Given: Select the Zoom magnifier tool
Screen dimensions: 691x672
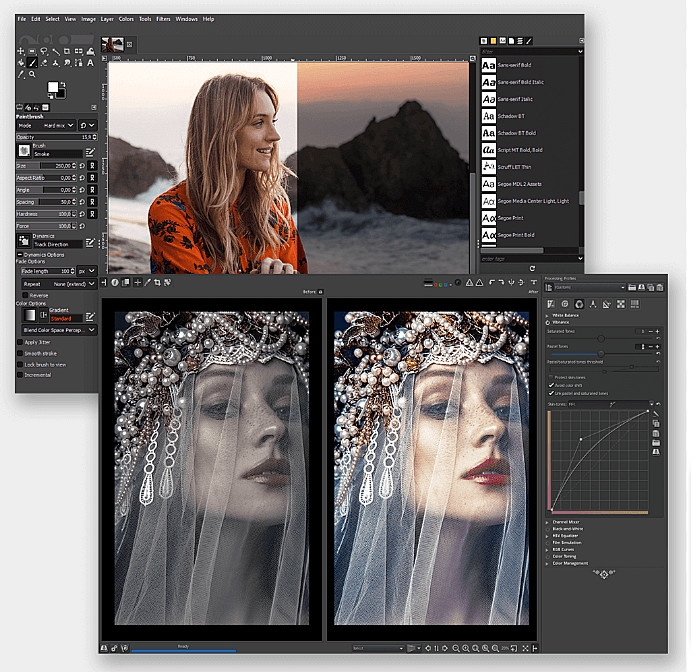Looking at the screenshot, I should click(33, 74).
